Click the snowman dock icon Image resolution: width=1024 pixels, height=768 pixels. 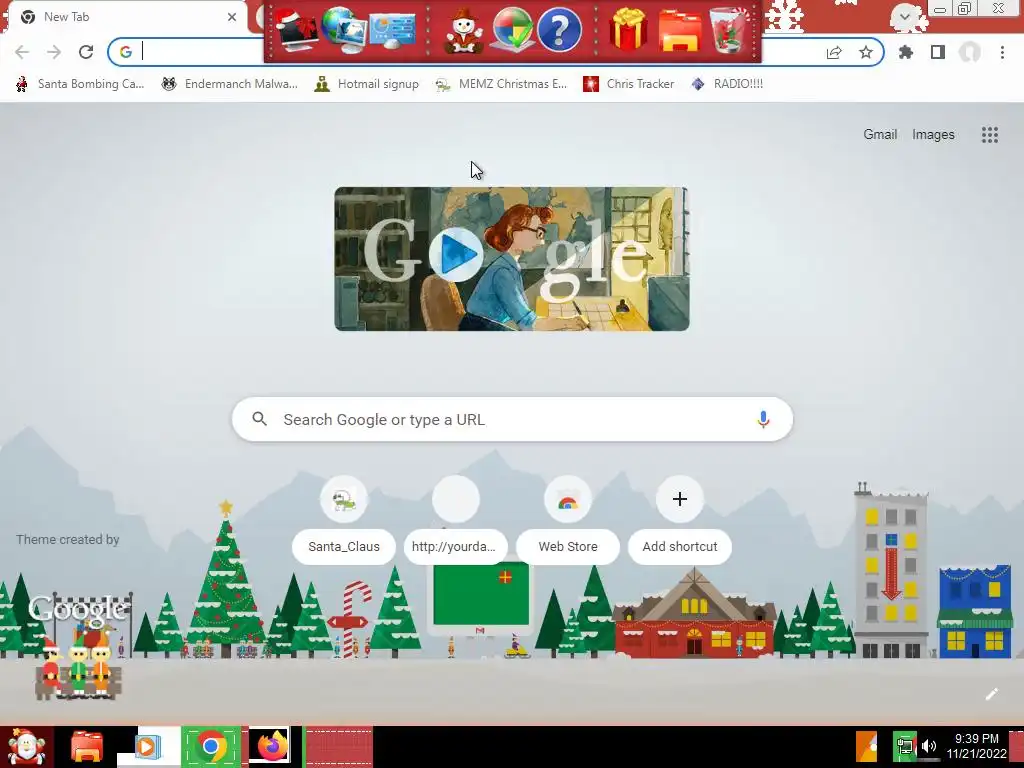pos(464,30)
